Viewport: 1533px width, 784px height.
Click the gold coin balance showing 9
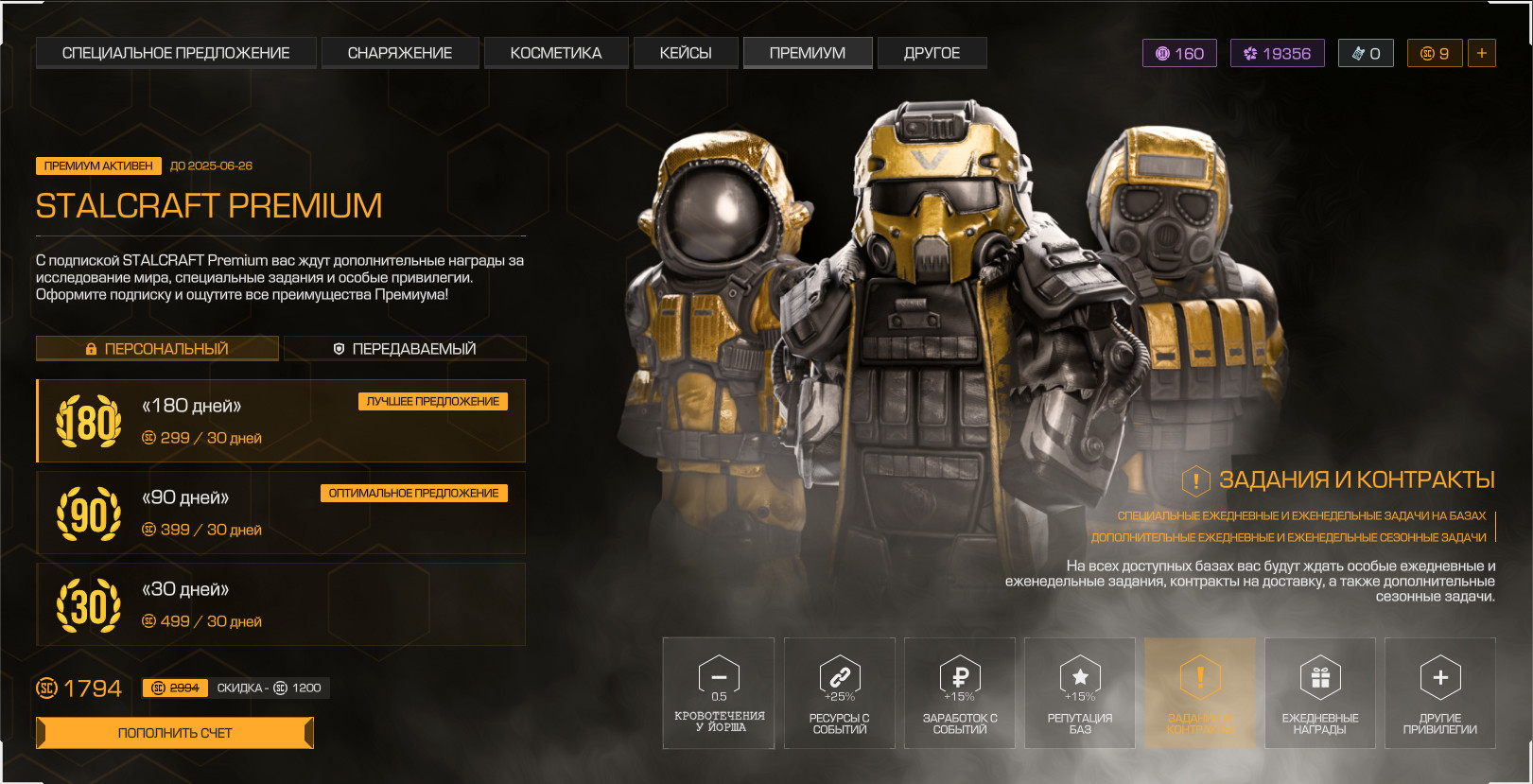1435,54
